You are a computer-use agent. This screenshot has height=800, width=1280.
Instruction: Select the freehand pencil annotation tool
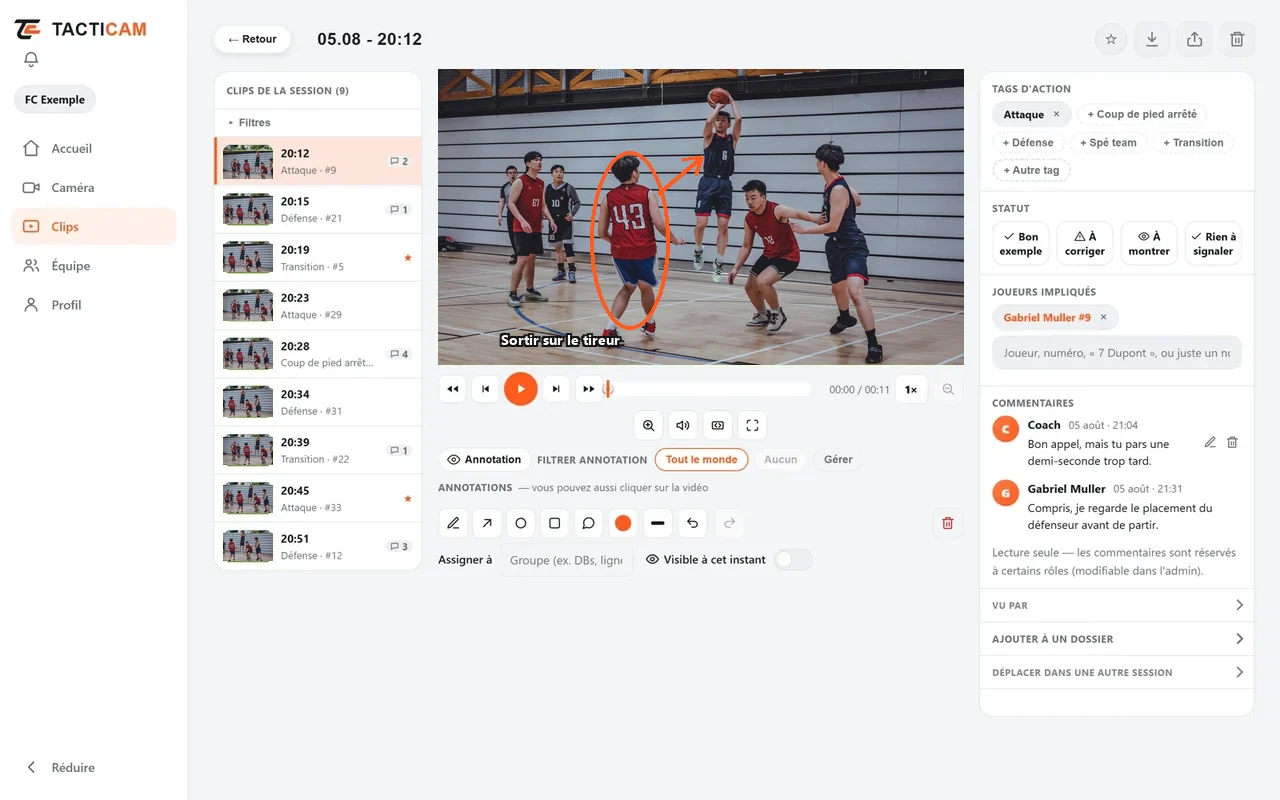tap(453, 523)
